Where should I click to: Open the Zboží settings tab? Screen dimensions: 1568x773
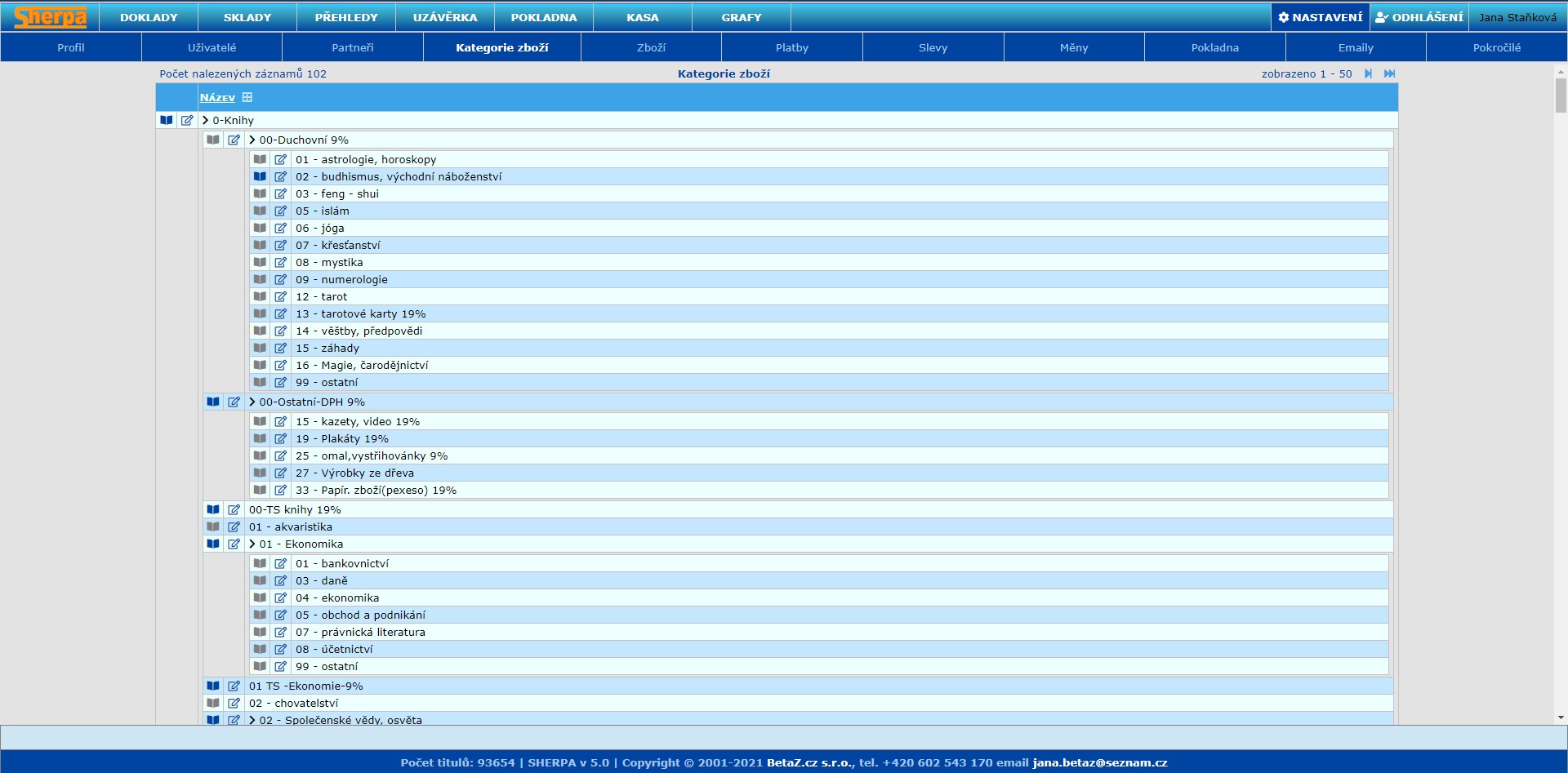click(651, 48)
